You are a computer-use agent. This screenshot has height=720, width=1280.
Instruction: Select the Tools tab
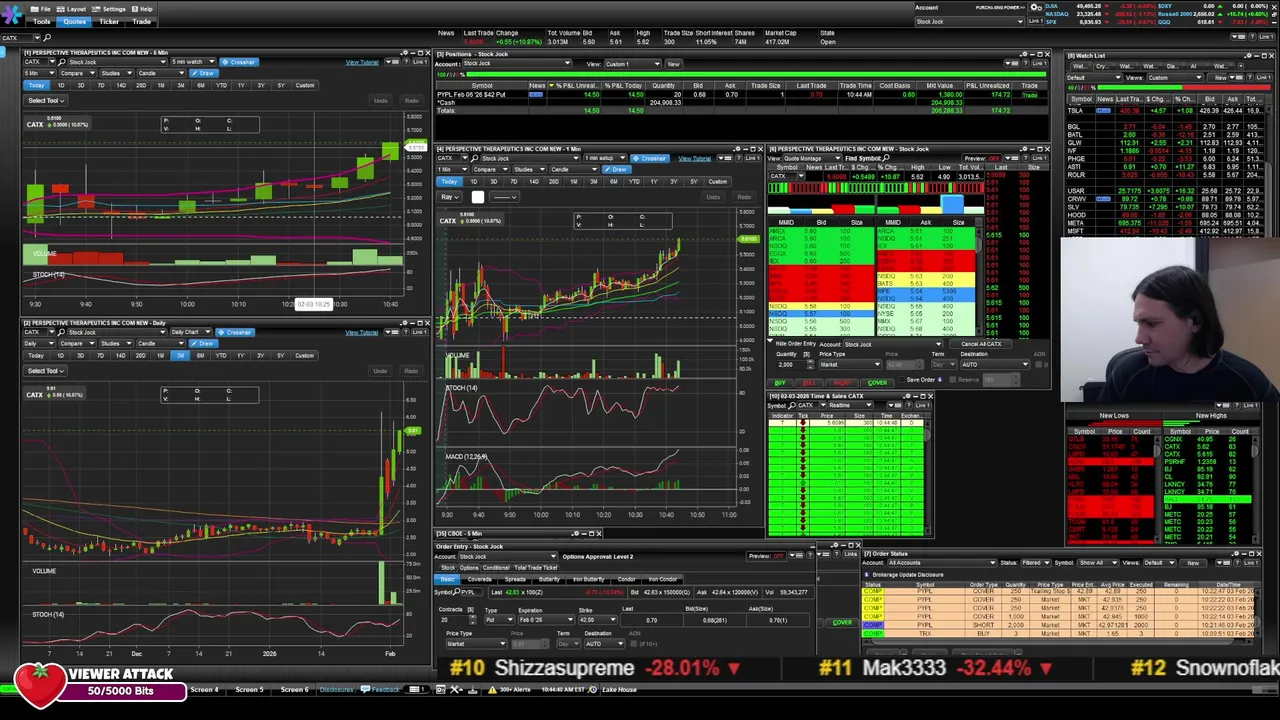point(41,21)
